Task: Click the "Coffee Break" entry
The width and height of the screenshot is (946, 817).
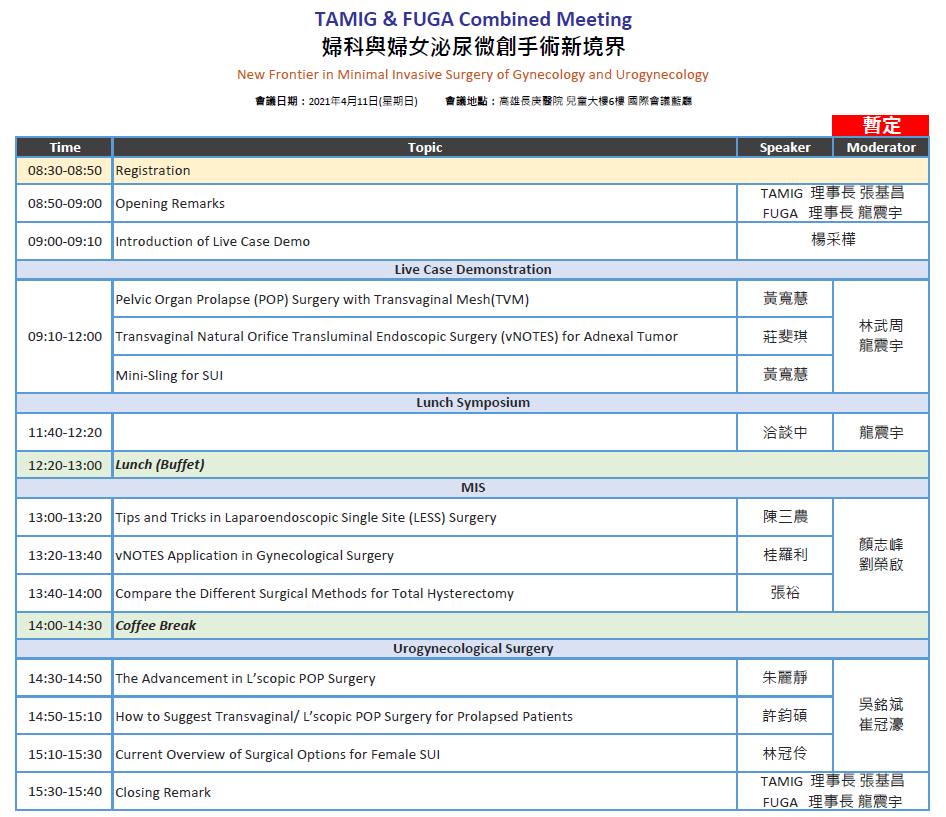Action: coord(156,626)
